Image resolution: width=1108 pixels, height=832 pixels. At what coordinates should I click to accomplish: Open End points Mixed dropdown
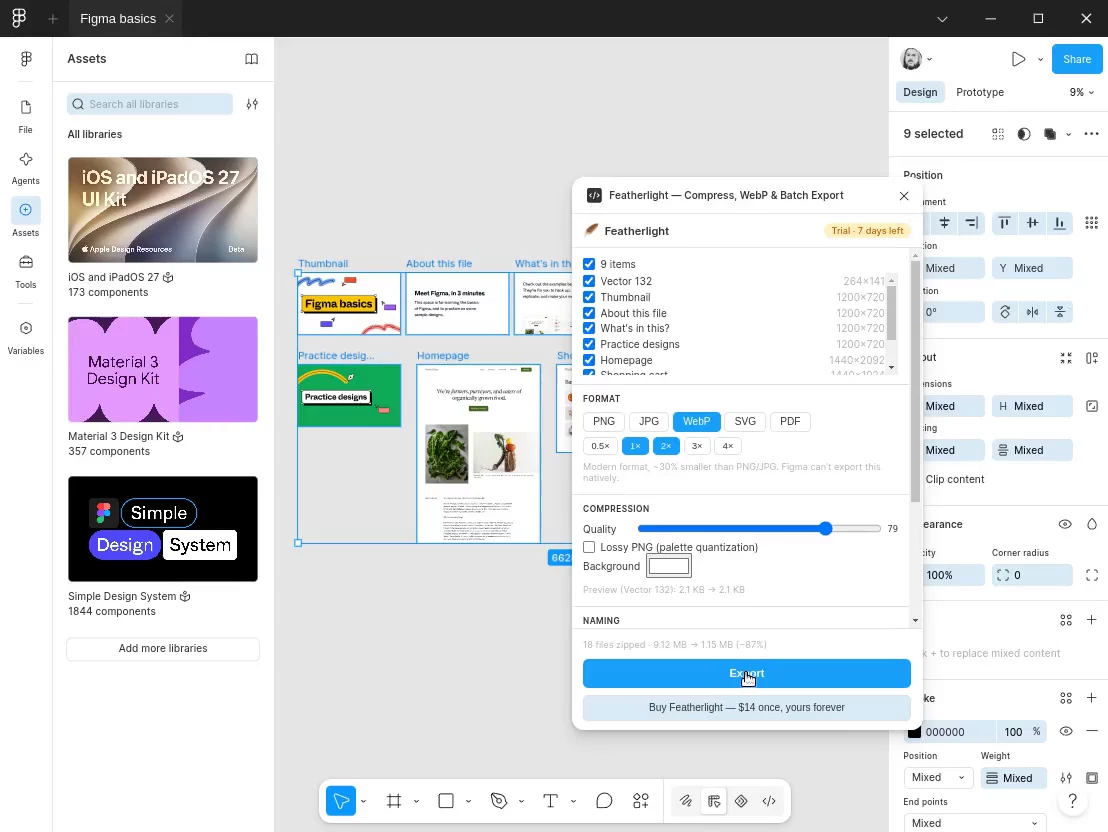pos(974,824)
